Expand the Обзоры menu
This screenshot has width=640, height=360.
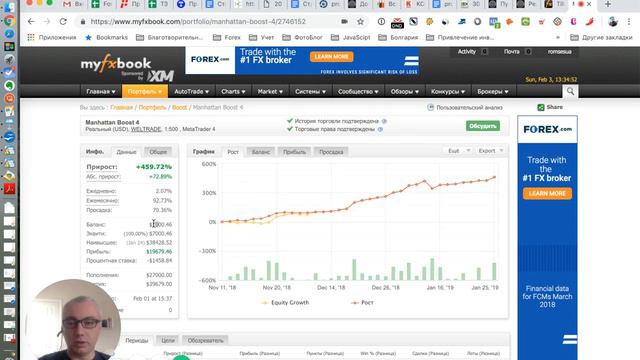(x=404, y=92)
